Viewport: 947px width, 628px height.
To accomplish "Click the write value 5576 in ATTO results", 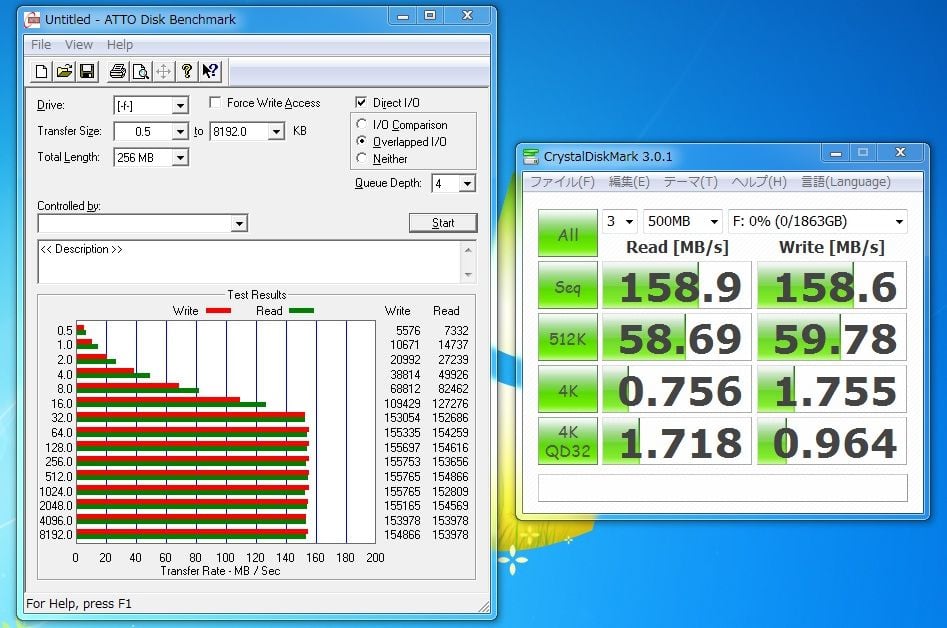I will [x=408, y=331].
